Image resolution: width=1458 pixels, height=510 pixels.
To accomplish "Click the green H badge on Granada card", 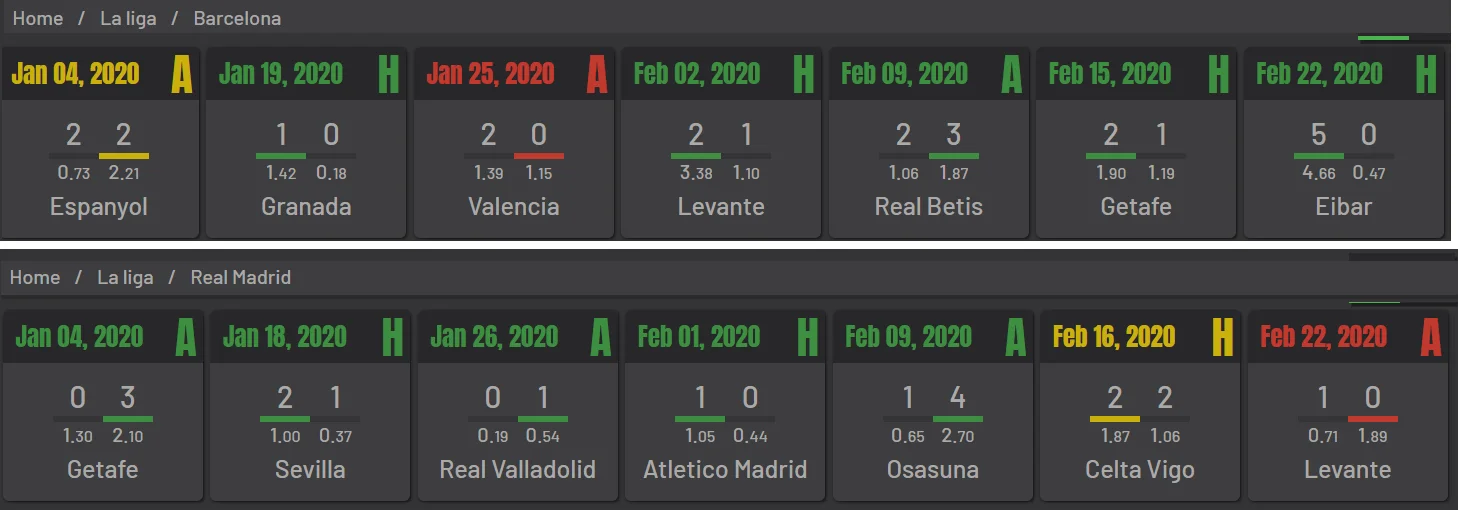I will tap(389, 74).
